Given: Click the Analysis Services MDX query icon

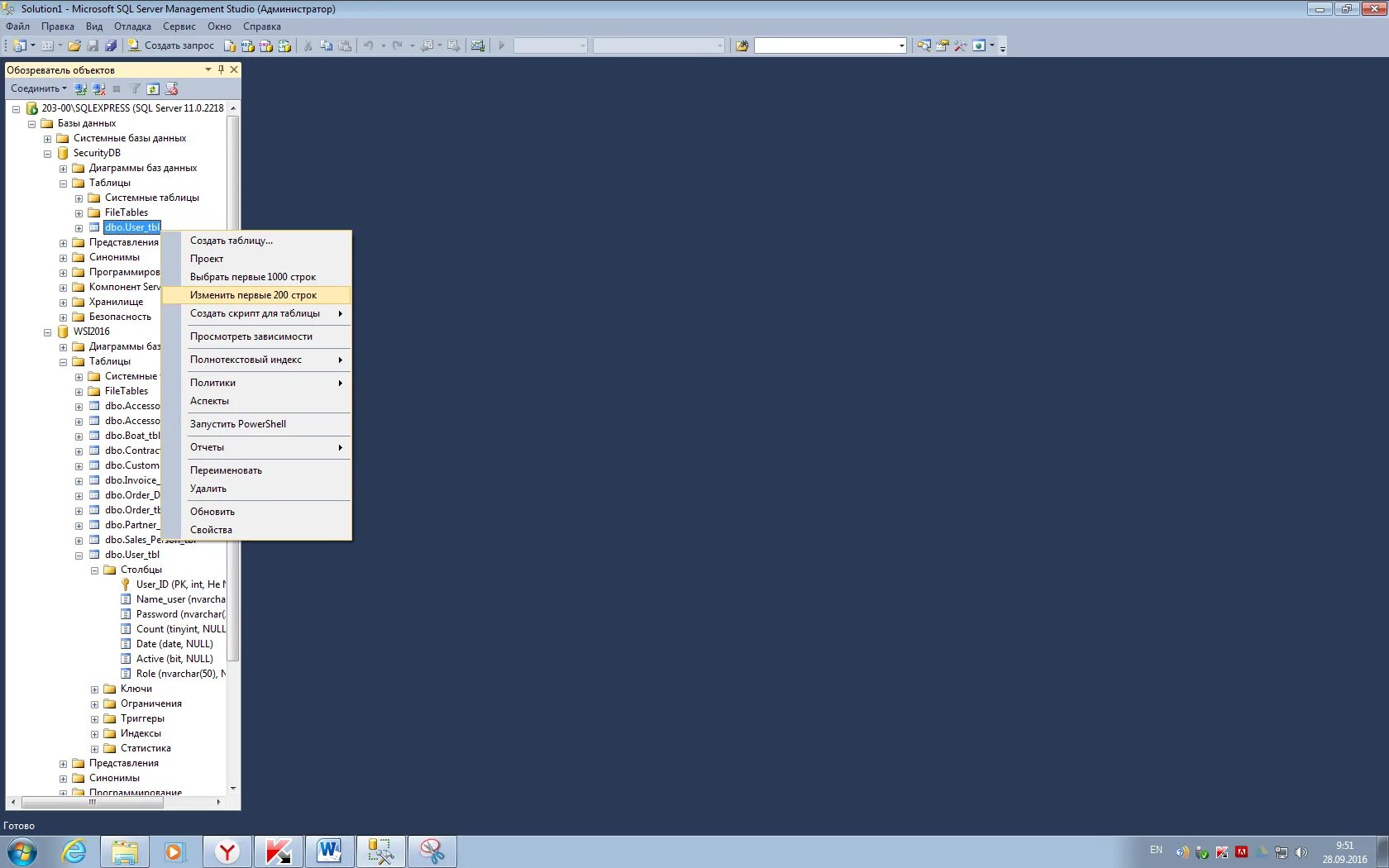Looking at the screenshot, I should (x=248, y=45).
